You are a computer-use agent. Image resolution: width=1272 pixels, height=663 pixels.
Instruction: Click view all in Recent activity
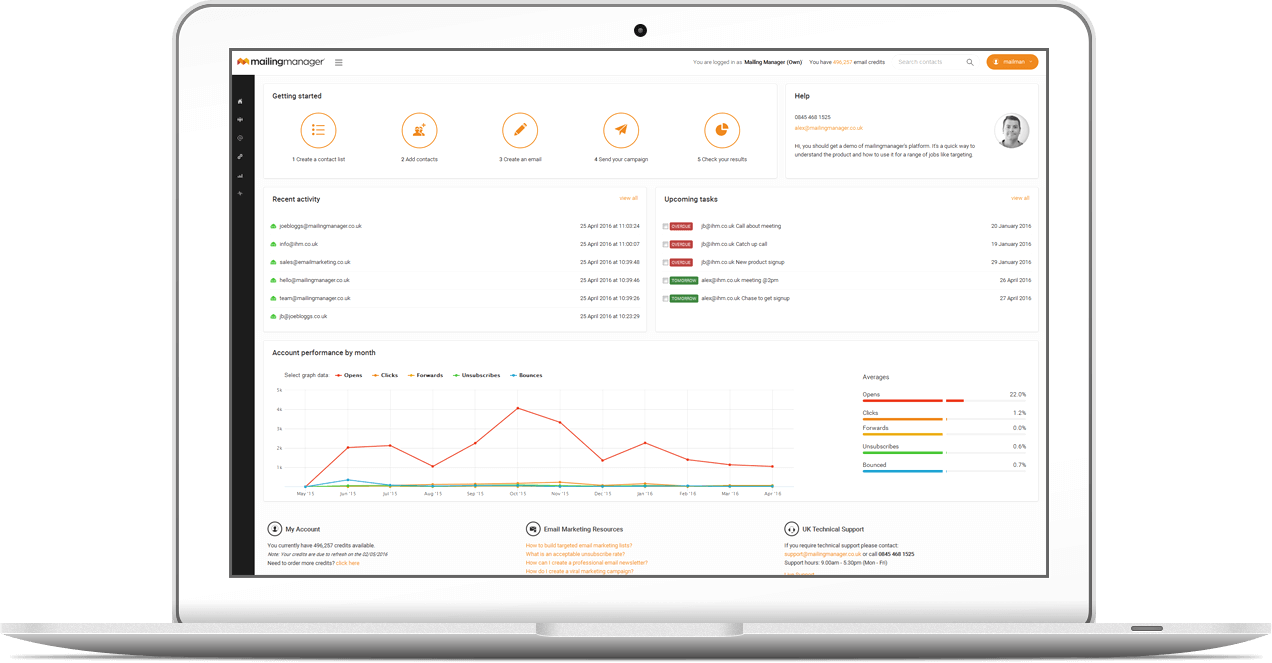tap(628, 198)
